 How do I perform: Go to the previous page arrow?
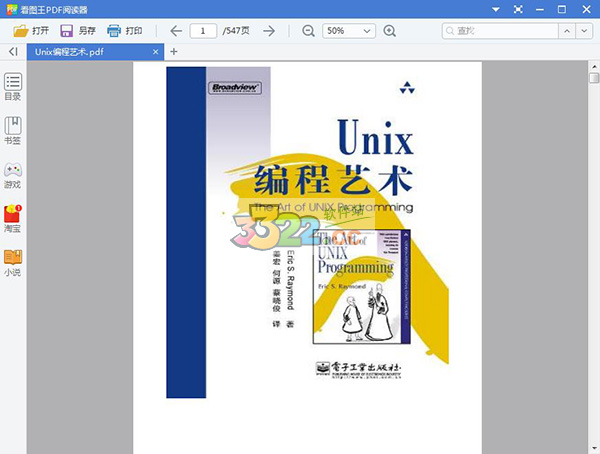tap(176, 31)
